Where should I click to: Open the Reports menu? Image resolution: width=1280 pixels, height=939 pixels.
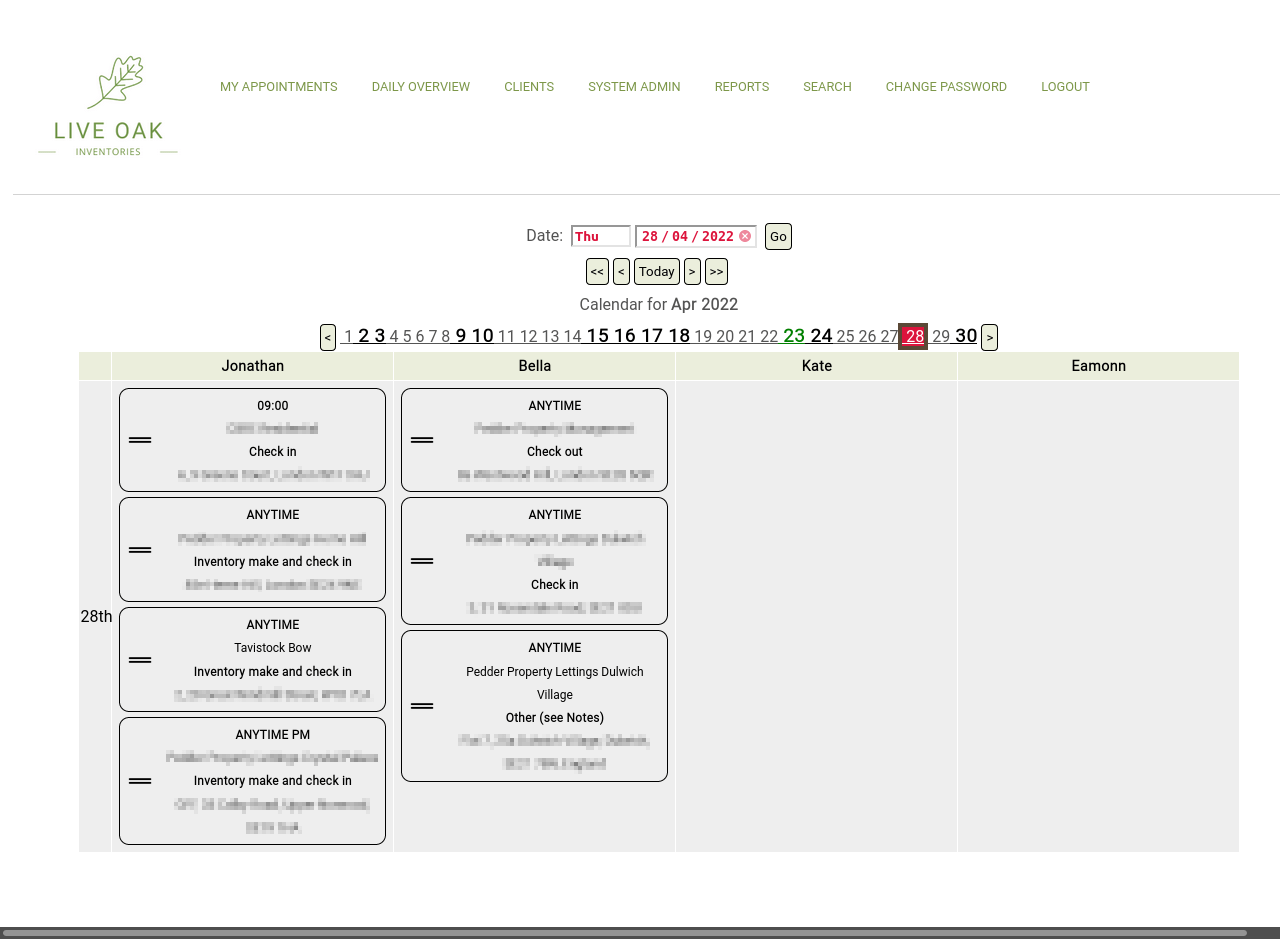(x=742, y=87)
